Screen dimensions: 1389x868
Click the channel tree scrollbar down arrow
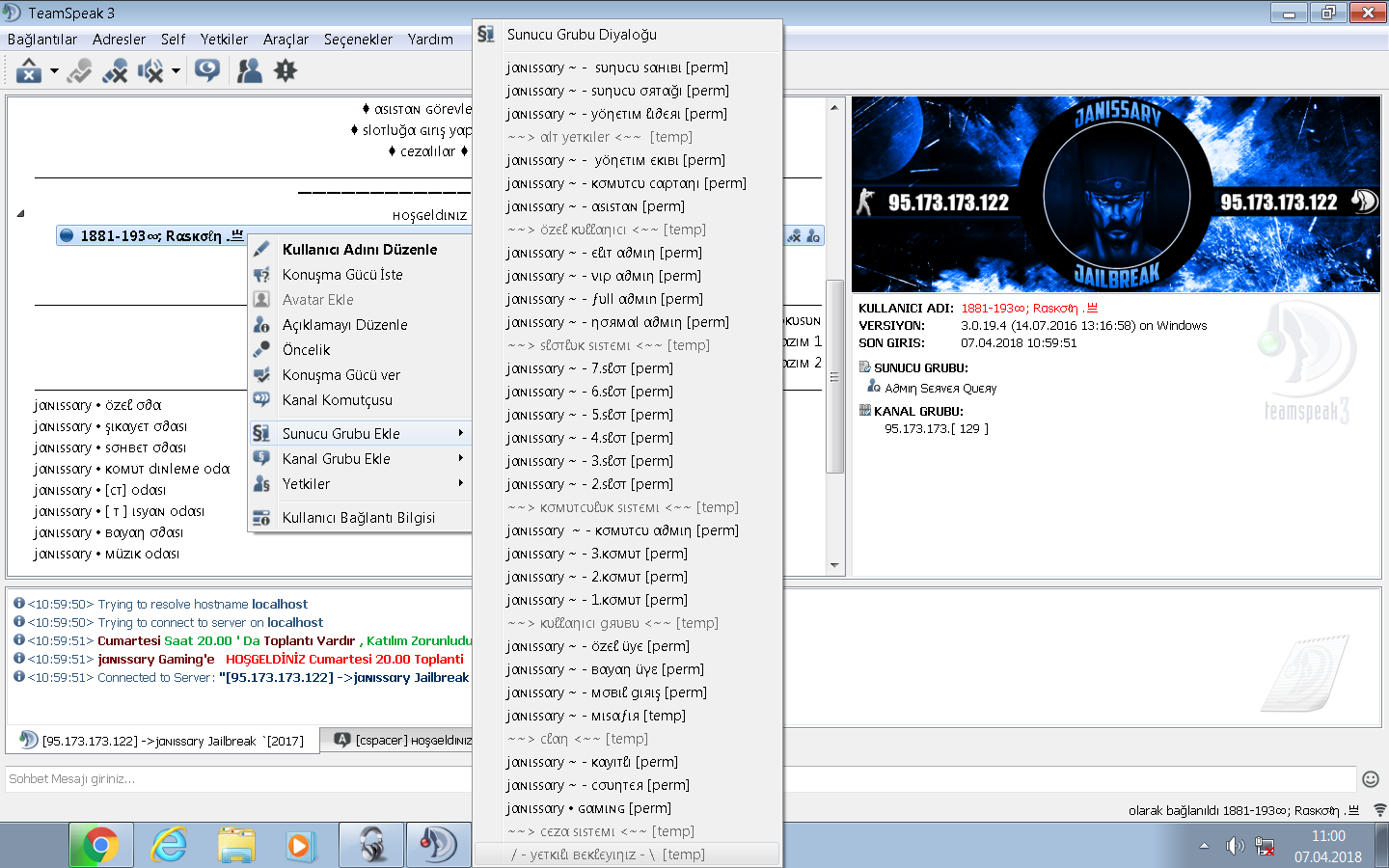click(x=834, y=565)
